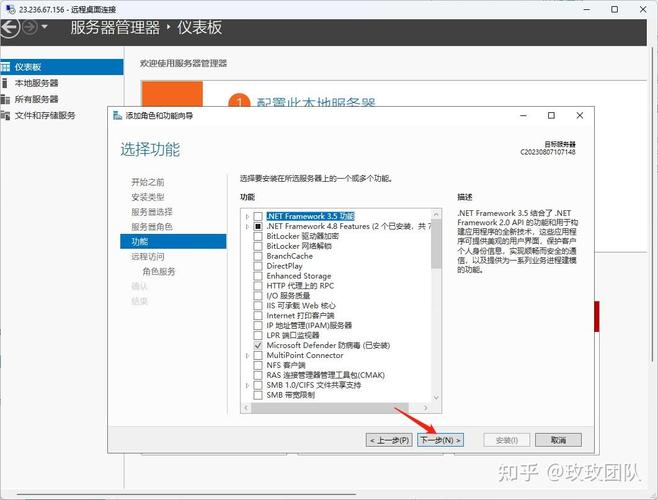Screen dimensions: 658x500
Task: Expand .NET Framework 4.8 Features tree node
Action: 247,226
